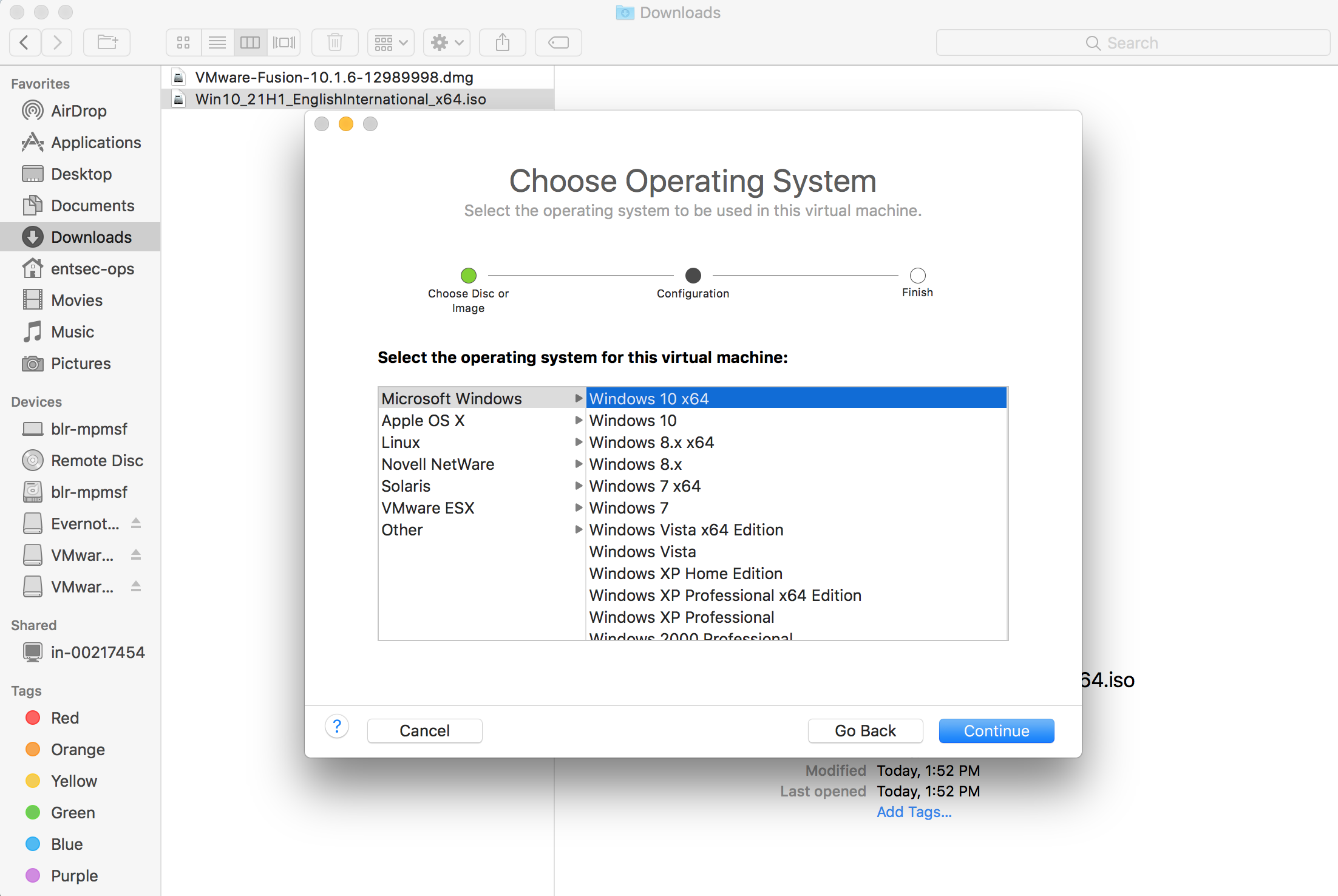Select Windows XP Professional x64 Edition

tap(796, 596)
